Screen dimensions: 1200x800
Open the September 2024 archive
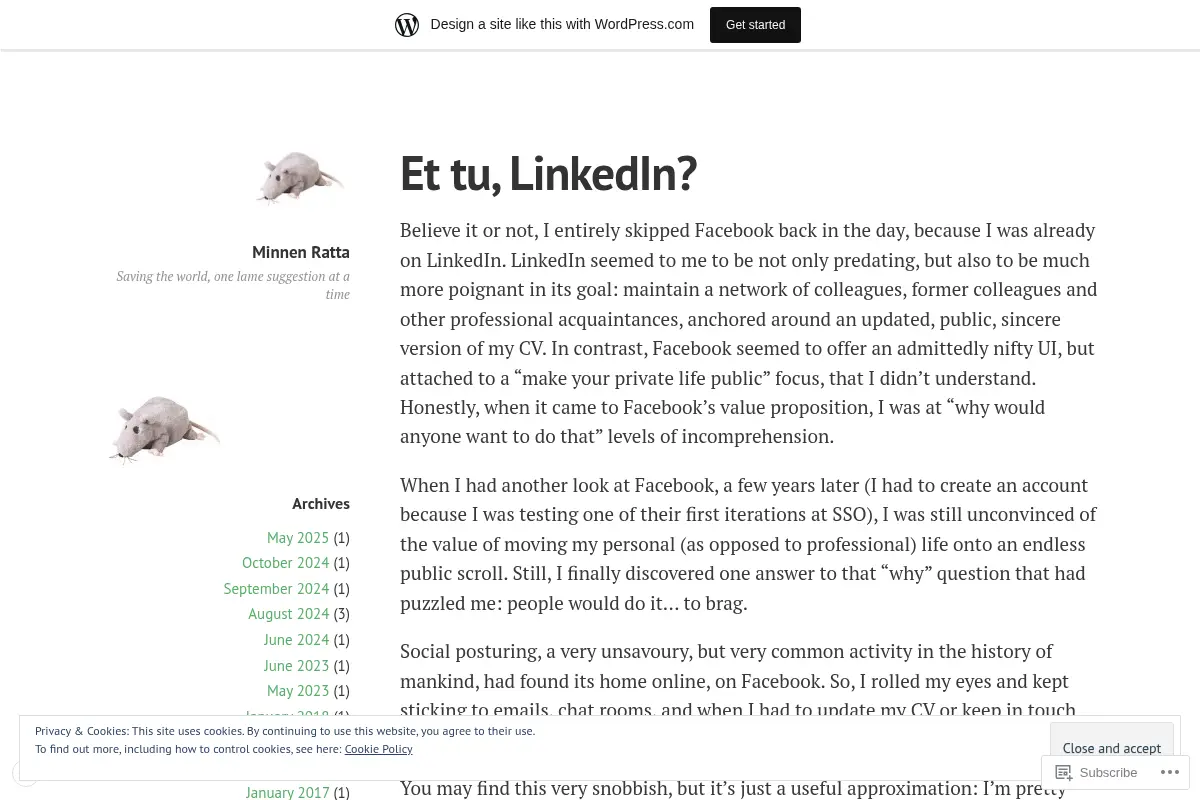click(x=276, y=589)
